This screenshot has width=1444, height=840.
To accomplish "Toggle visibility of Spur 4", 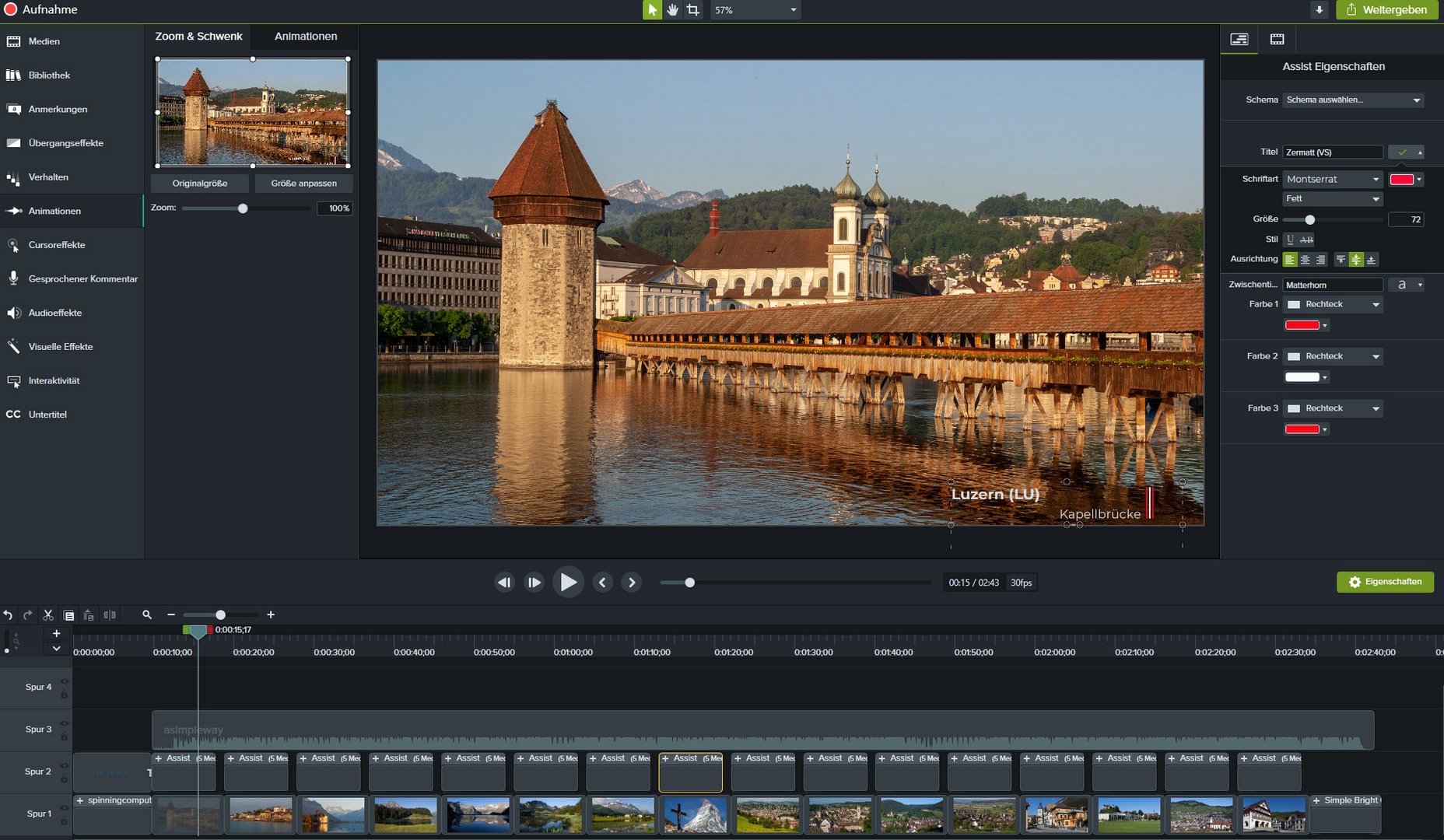I will pyautogui.click(x=65, y=681).
